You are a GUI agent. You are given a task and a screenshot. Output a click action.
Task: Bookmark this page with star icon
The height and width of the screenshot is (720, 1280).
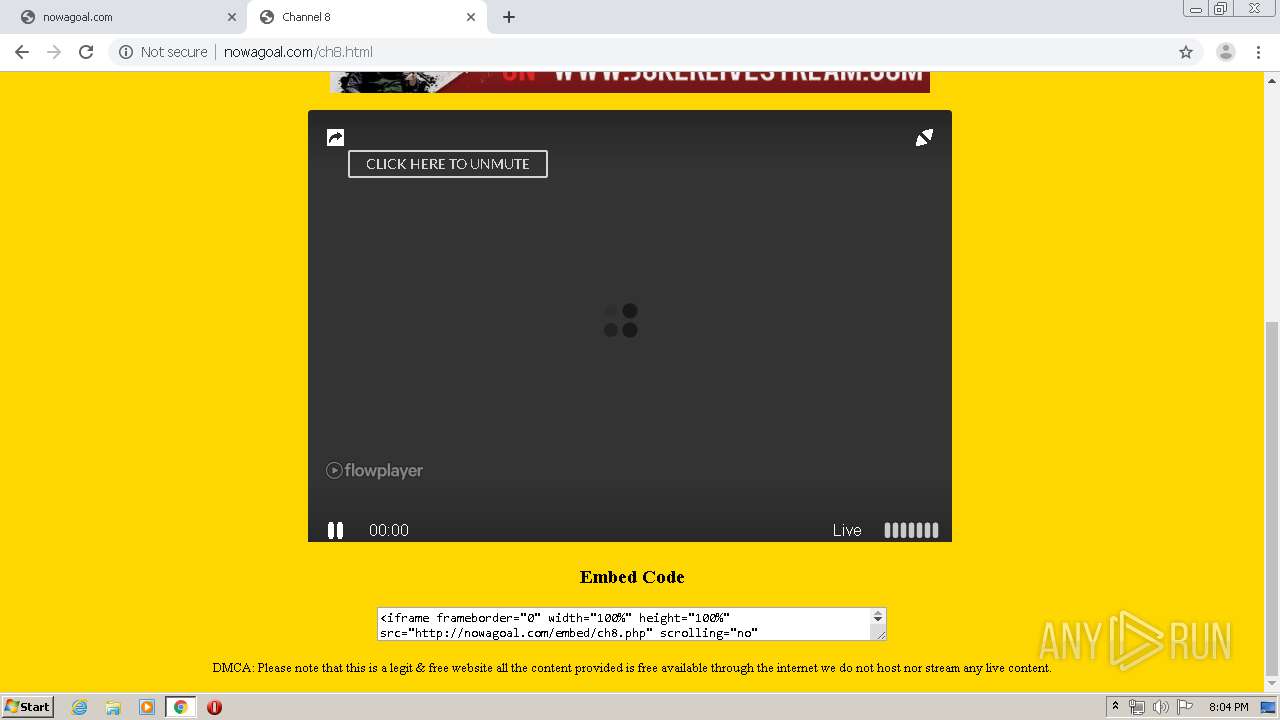[1186, 52]
